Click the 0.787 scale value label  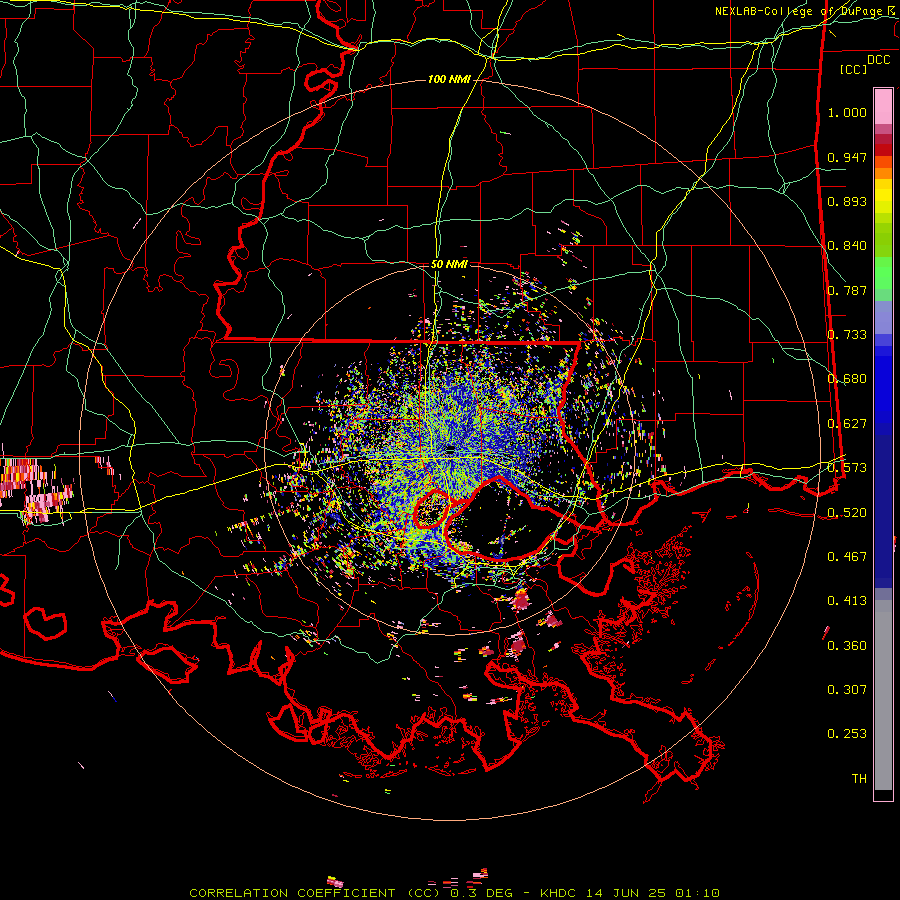pos(847,290)
